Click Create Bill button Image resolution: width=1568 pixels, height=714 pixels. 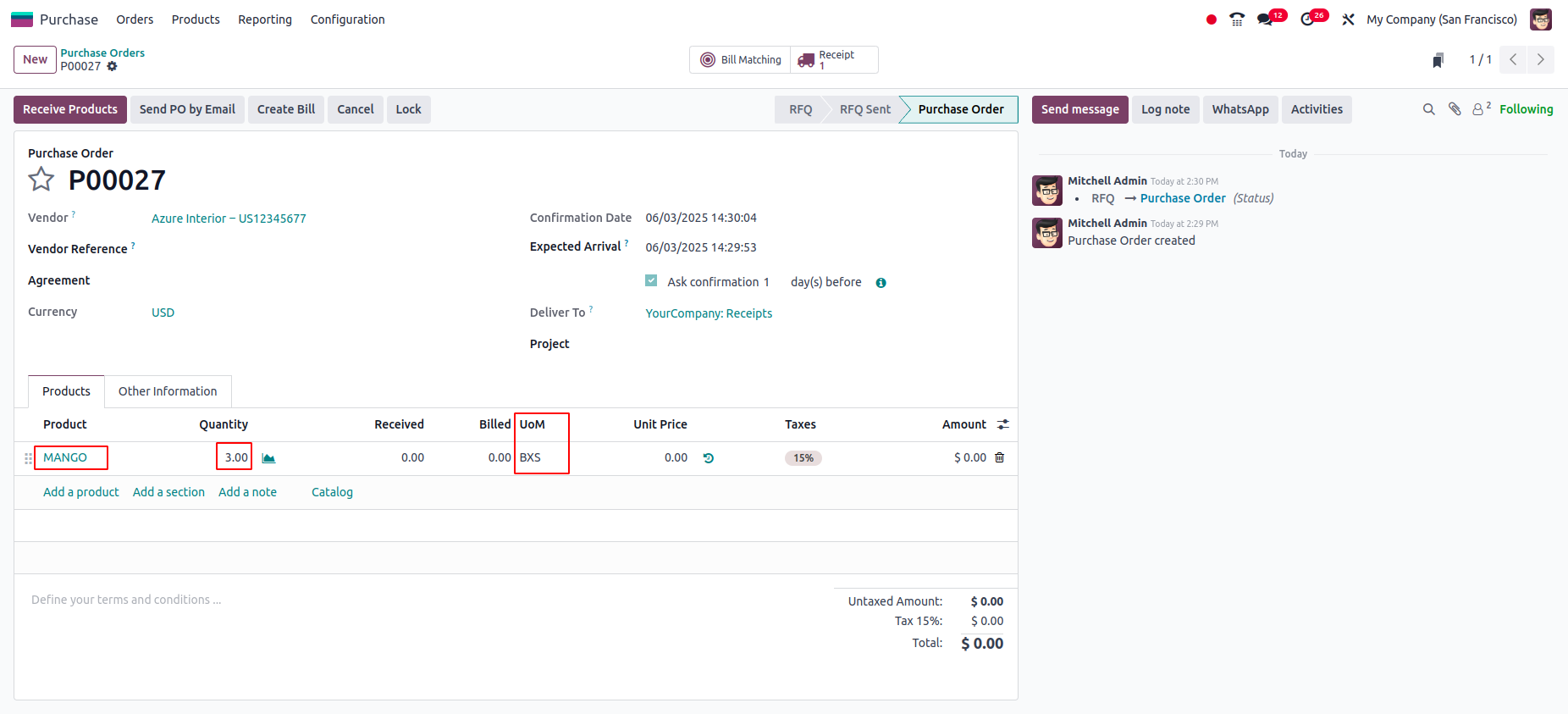pos(286,109)
